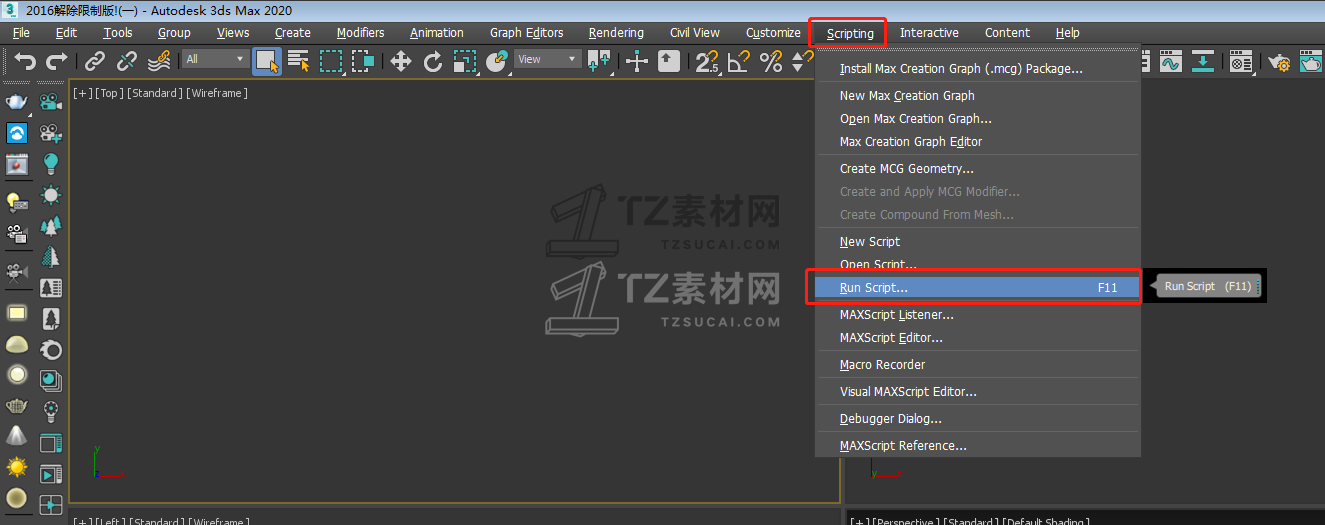The height and width of the screenshot is (525, 1325).
Task: Pick the Select and Move cross-arrows tool
Action: [x=401, y=61]
